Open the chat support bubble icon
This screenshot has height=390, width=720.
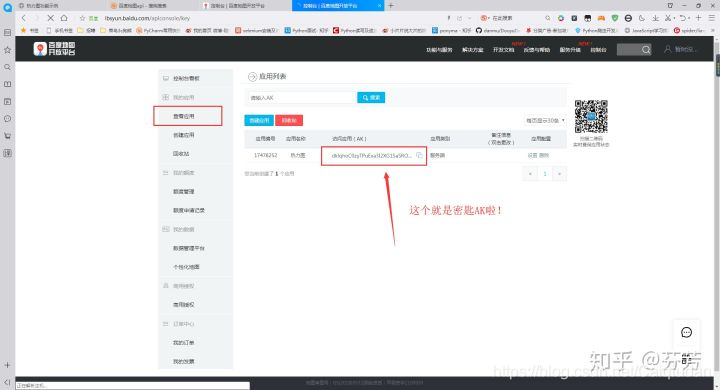pyautogui.click(x=686, y=332)
